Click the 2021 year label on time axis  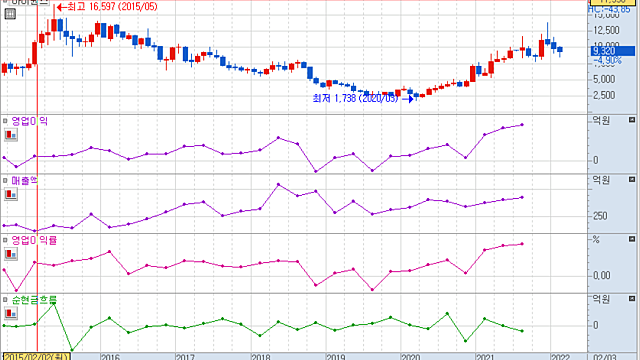(485, 357)
